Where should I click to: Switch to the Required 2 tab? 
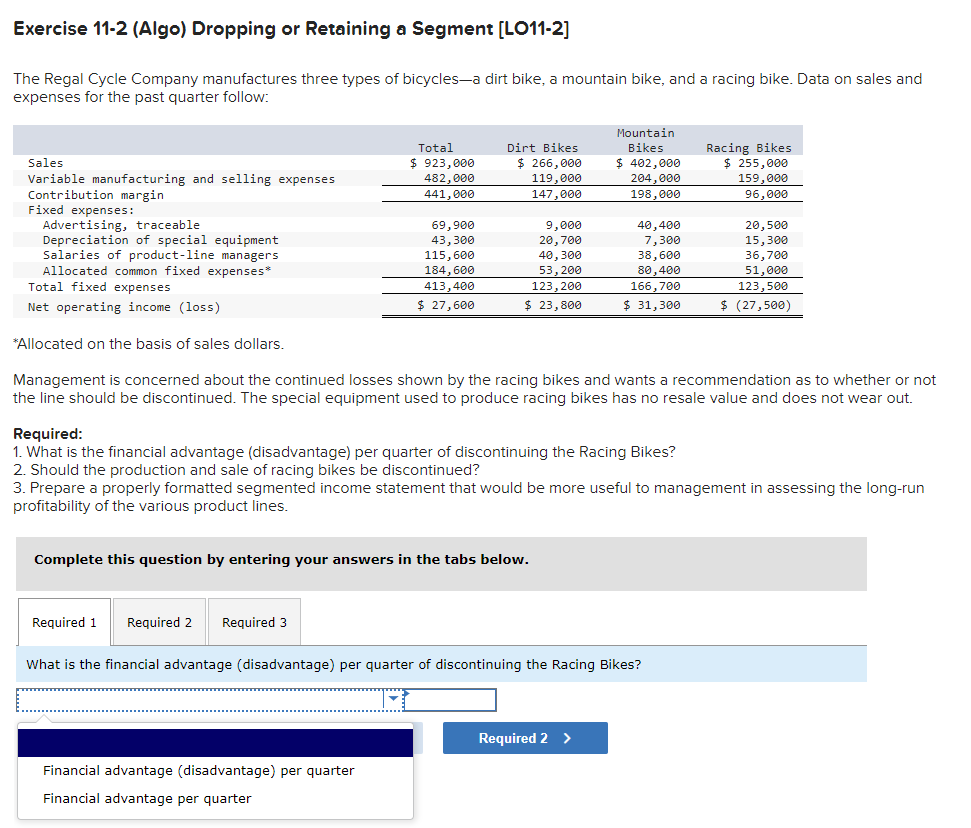(x=158, y=621)
